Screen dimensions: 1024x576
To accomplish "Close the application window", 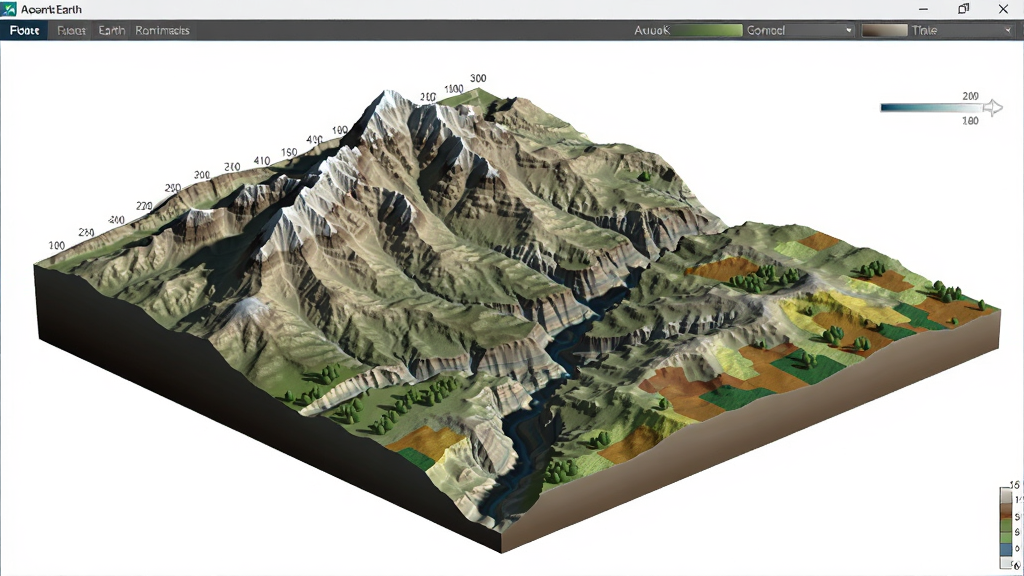I will (x=1003, y=9).
